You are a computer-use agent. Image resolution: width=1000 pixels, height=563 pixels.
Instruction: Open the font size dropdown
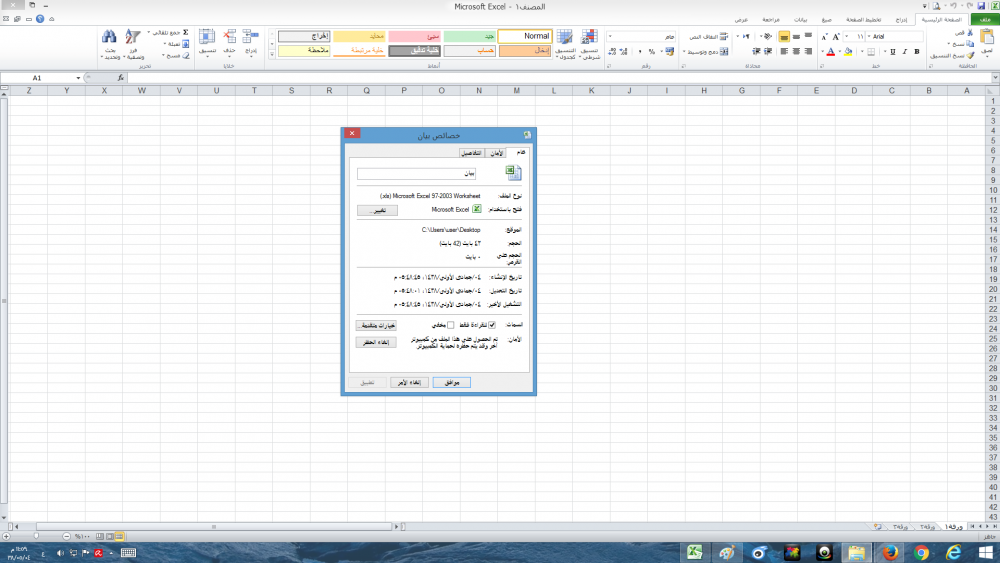pyautogui.click(x=846, y=37)
